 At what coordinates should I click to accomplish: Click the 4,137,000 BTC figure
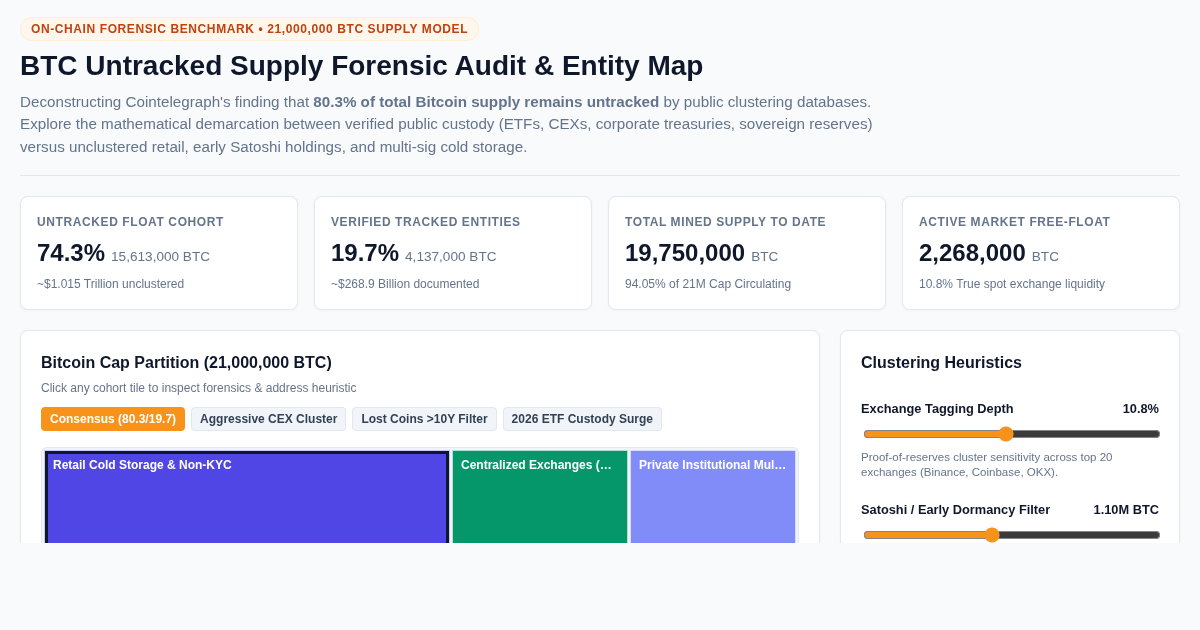coord(450,257)
